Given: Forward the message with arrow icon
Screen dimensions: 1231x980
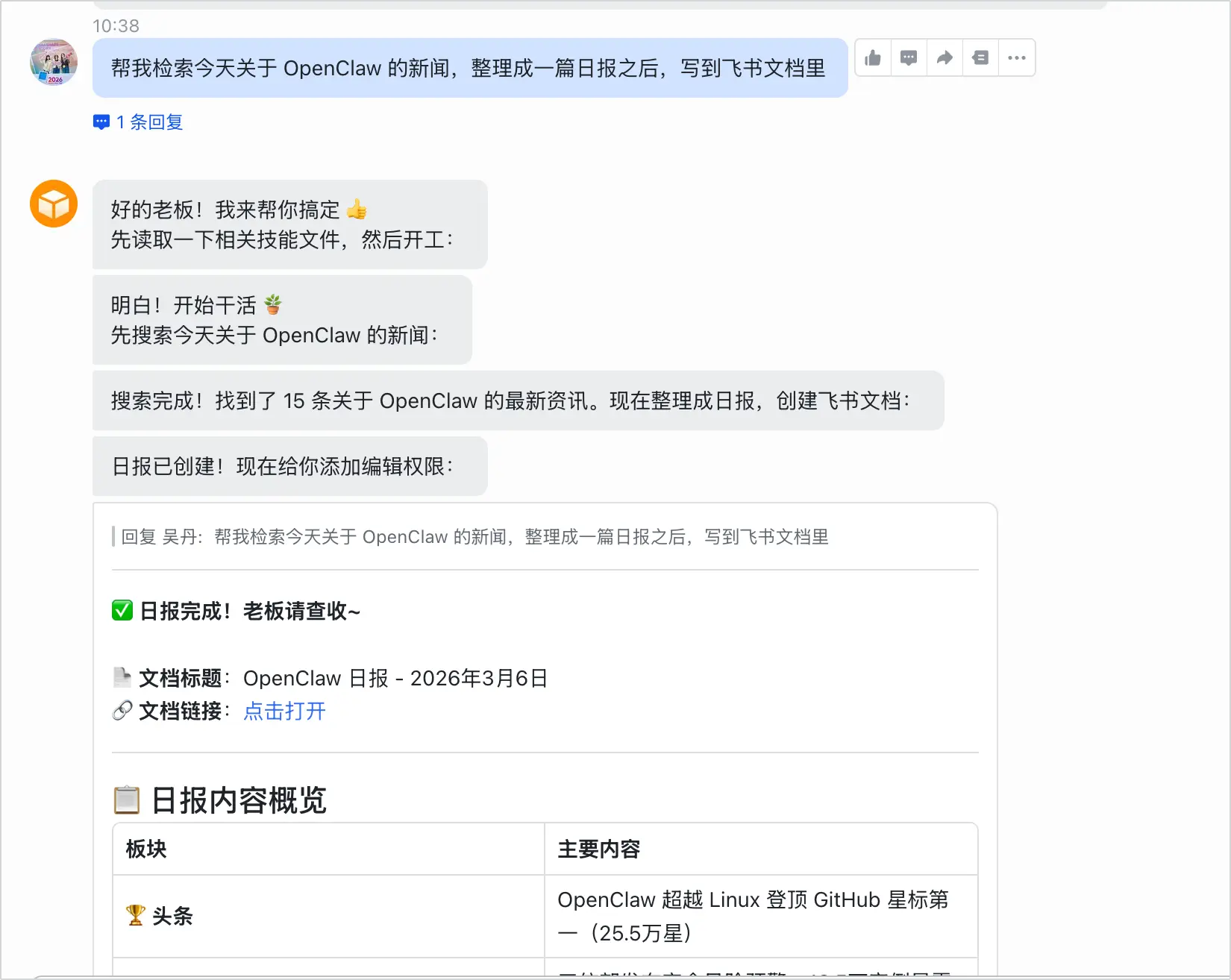Looking at the screenshot, I should click(945, 58).
